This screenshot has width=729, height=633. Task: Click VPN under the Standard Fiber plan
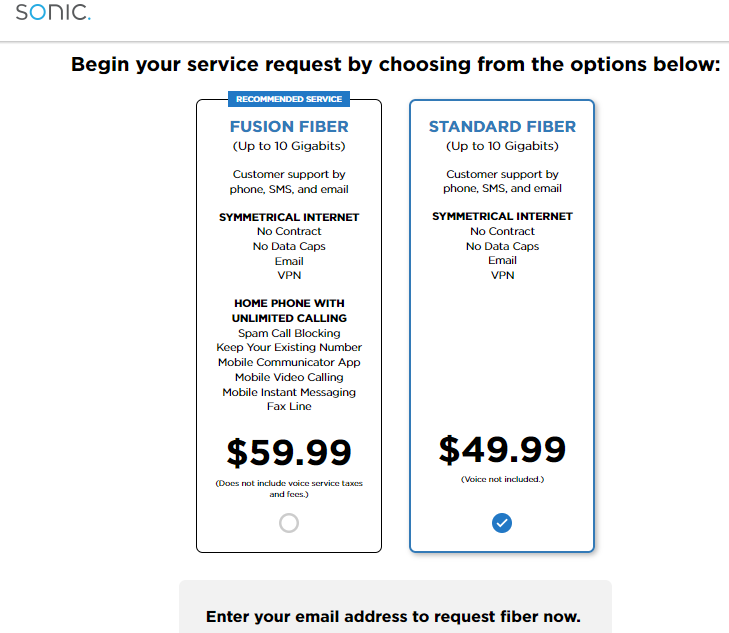pyautogui.click(x=502, y=275)
